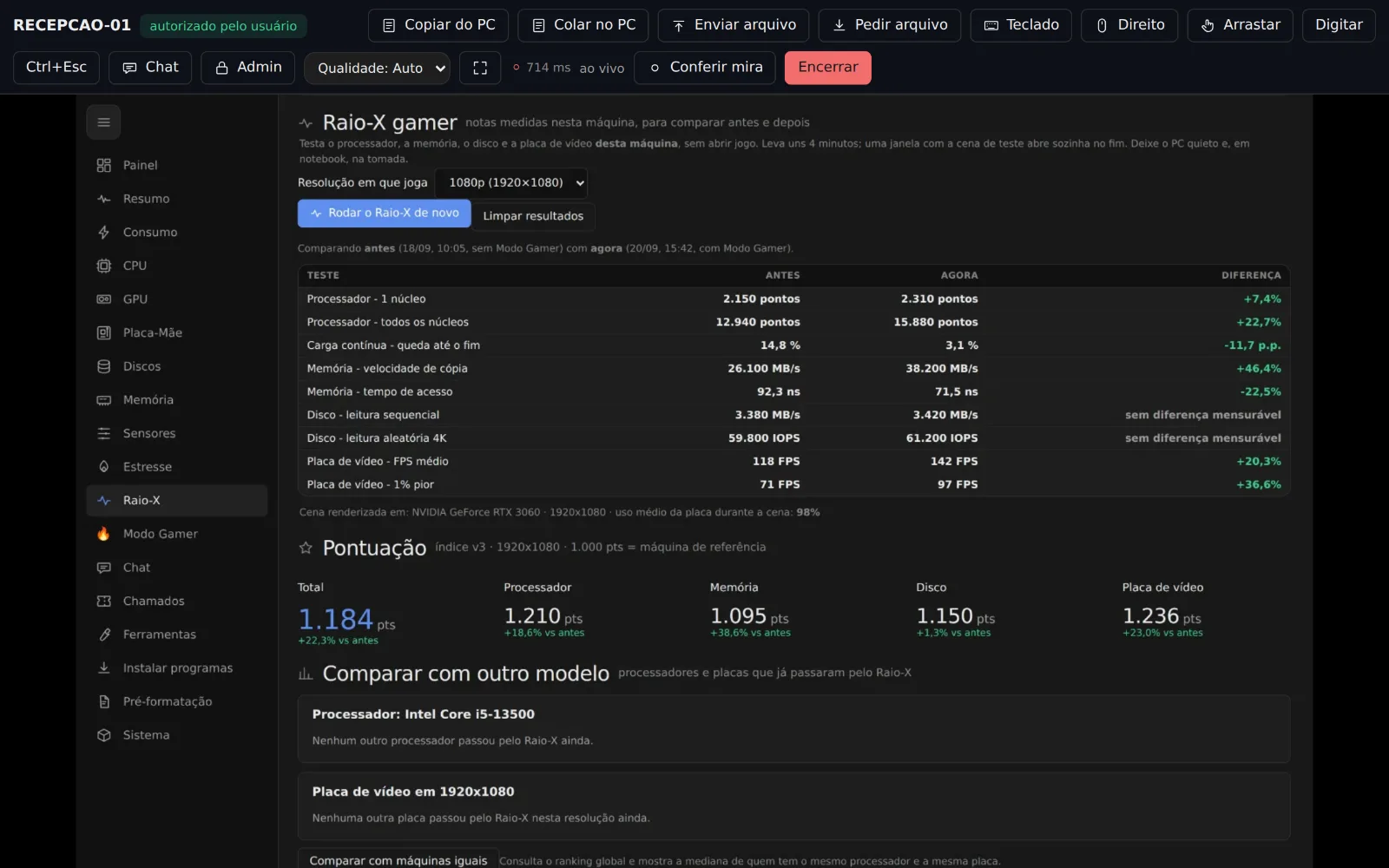Toggle Conferir mira option

click(705, 68)
